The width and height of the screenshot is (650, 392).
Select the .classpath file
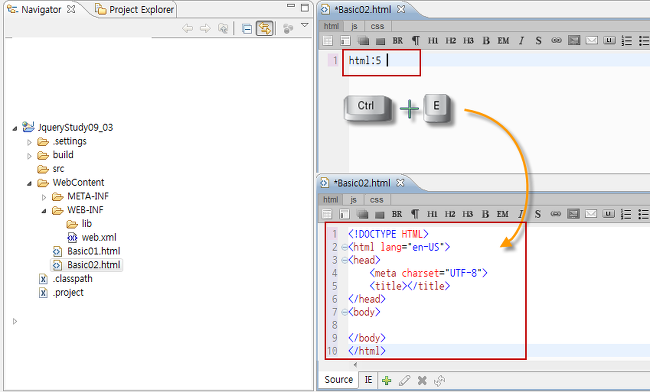[65, 279]
